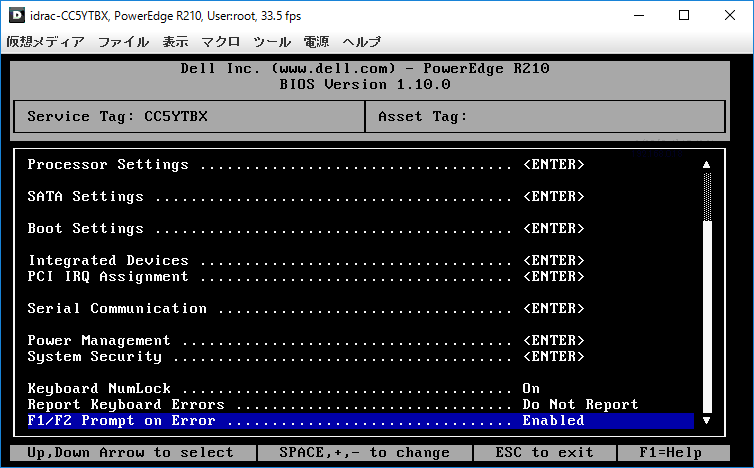Viewport: 754px width, 468px height.
Task: Maximize the iDRAC console window
Action: click(x=684, y=15)
